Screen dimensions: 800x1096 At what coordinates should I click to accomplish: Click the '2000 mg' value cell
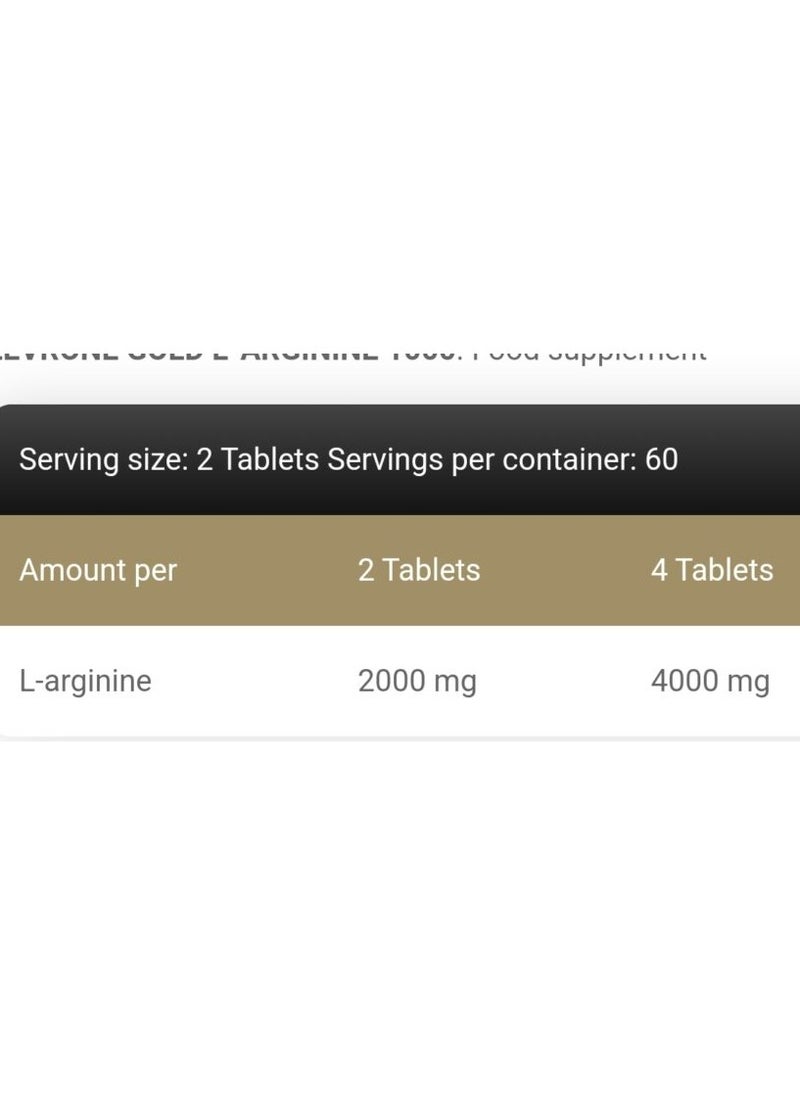click(417, 681)
